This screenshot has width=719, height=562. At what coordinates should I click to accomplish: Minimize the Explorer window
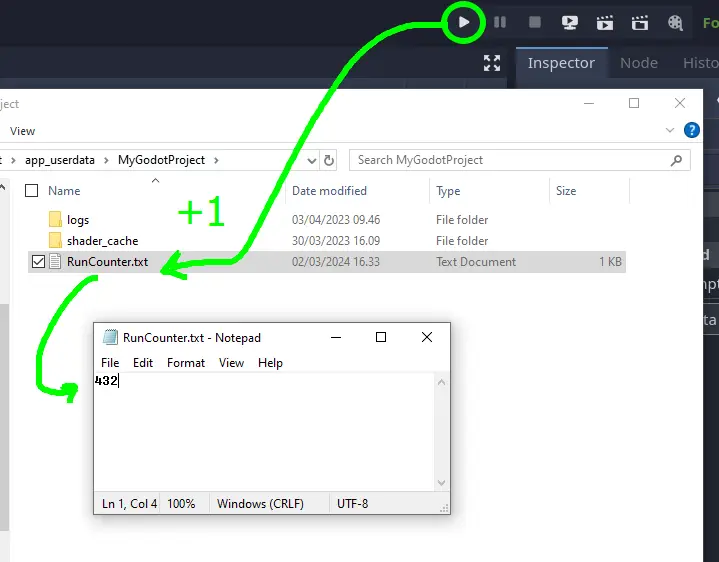[589, 104]
